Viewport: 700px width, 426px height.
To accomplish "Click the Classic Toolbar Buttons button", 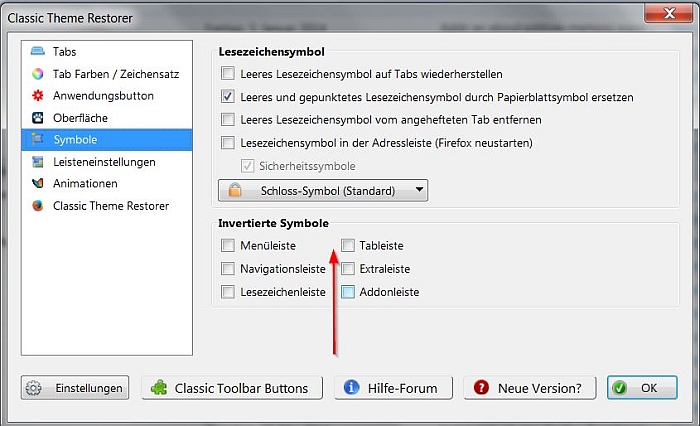I will coord(233,388).
